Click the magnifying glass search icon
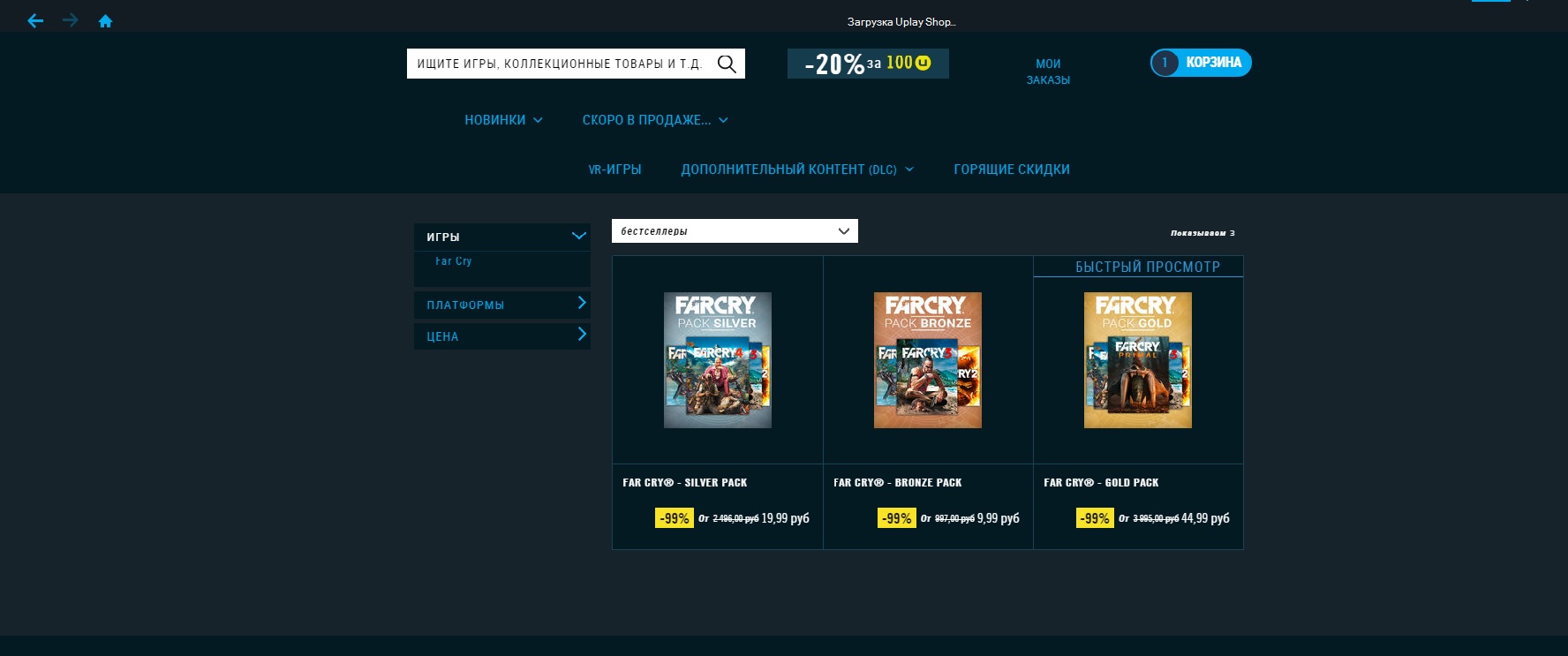Viewport: 1568px width, 656px height. (727, 64)
